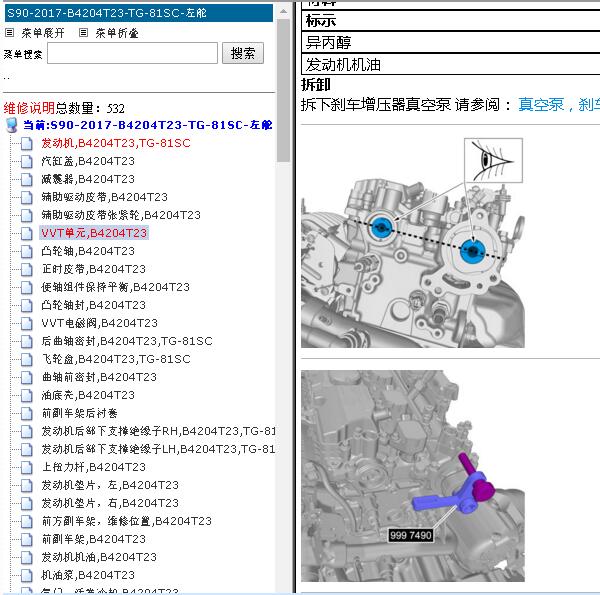This screenshot has width=600, height=595.
Task: Select highlighted VVT单元,B4204T23 entry
Action: coord(94,233)
